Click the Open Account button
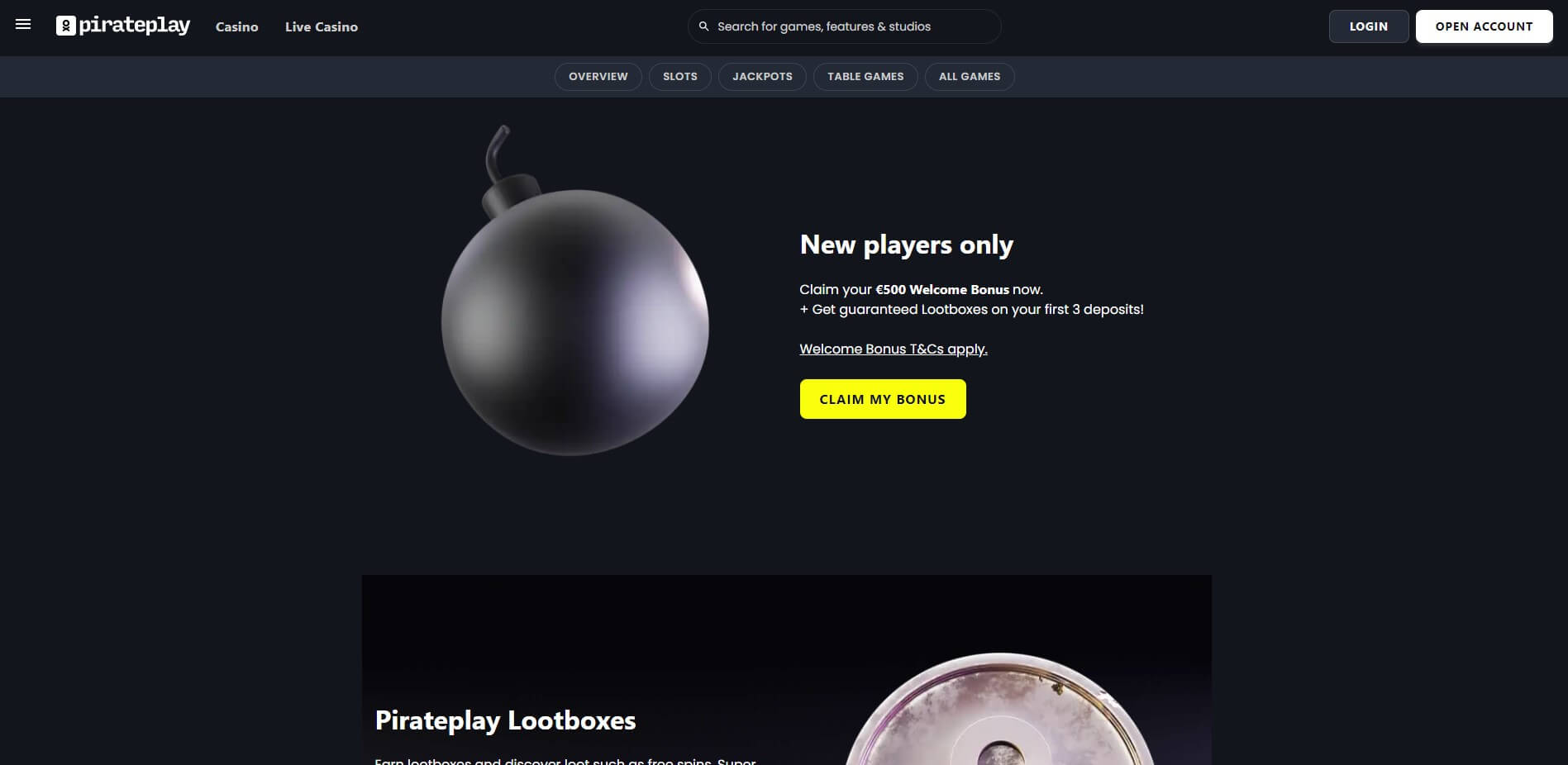 coord(1484,26)
